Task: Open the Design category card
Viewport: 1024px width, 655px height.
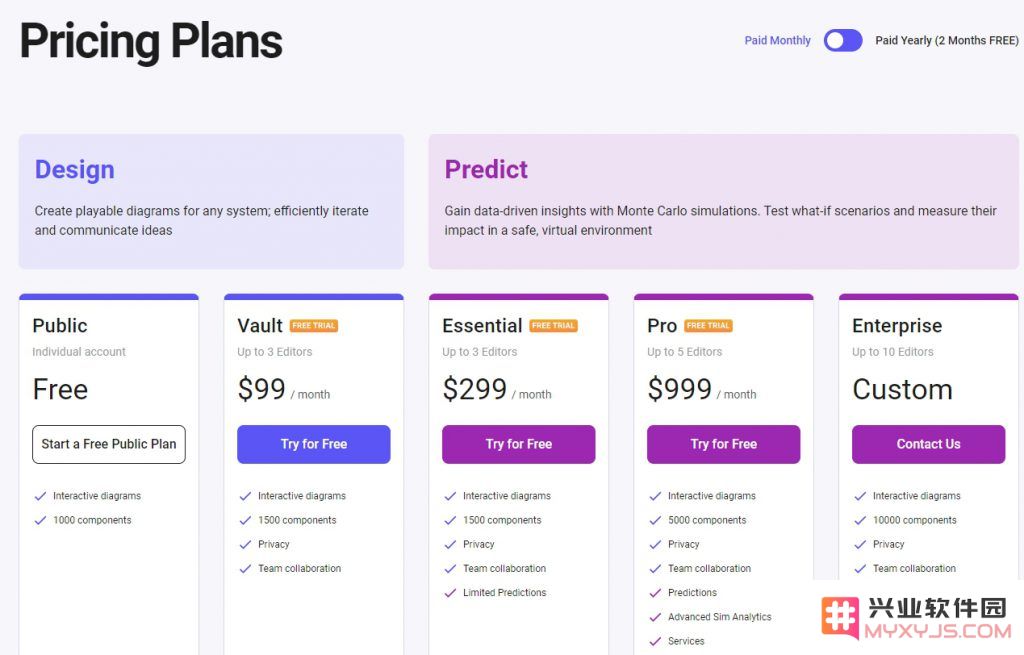Action: click(211, 201)
